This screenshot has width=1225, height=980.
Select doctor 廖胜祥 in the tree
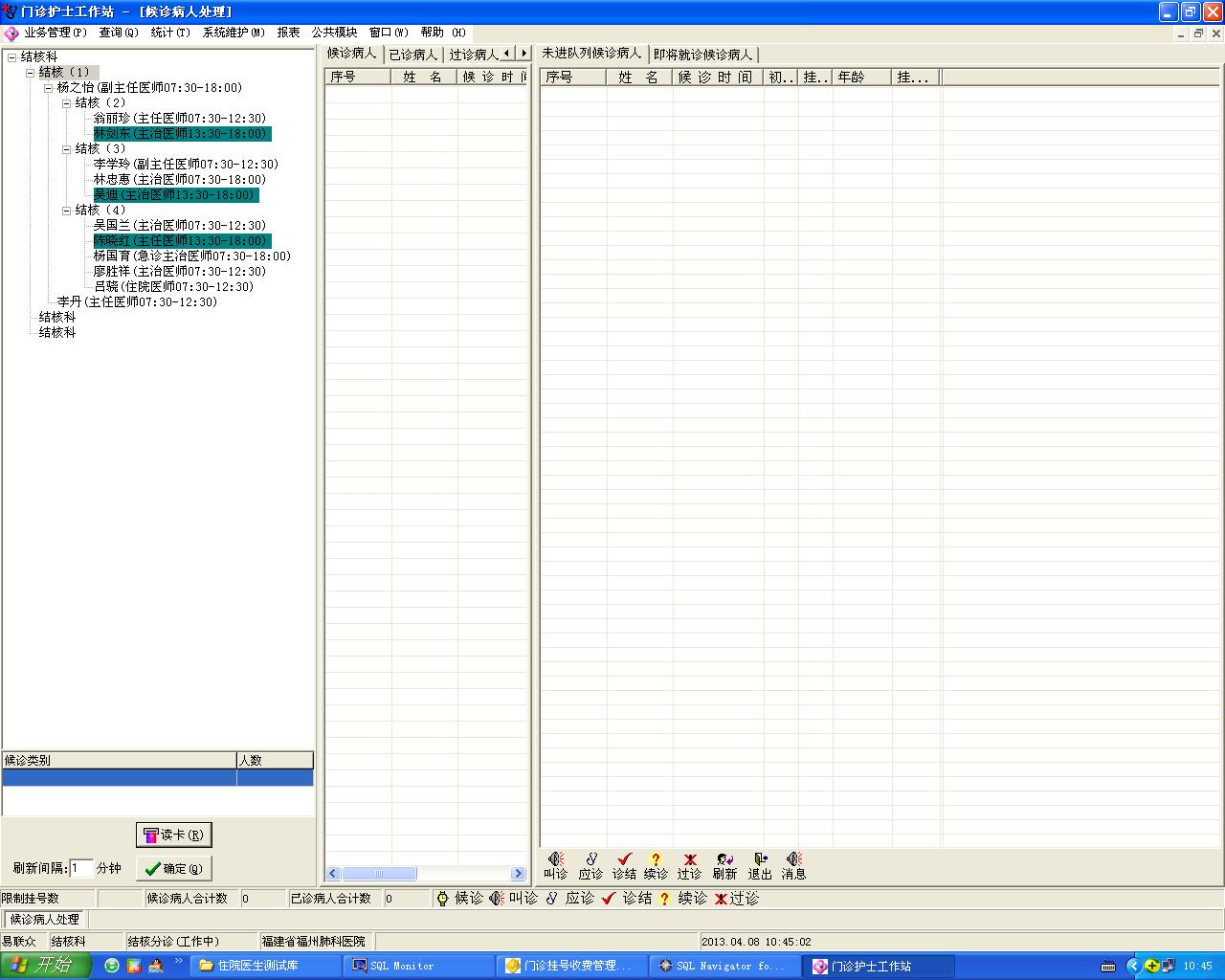click(180, 272)
